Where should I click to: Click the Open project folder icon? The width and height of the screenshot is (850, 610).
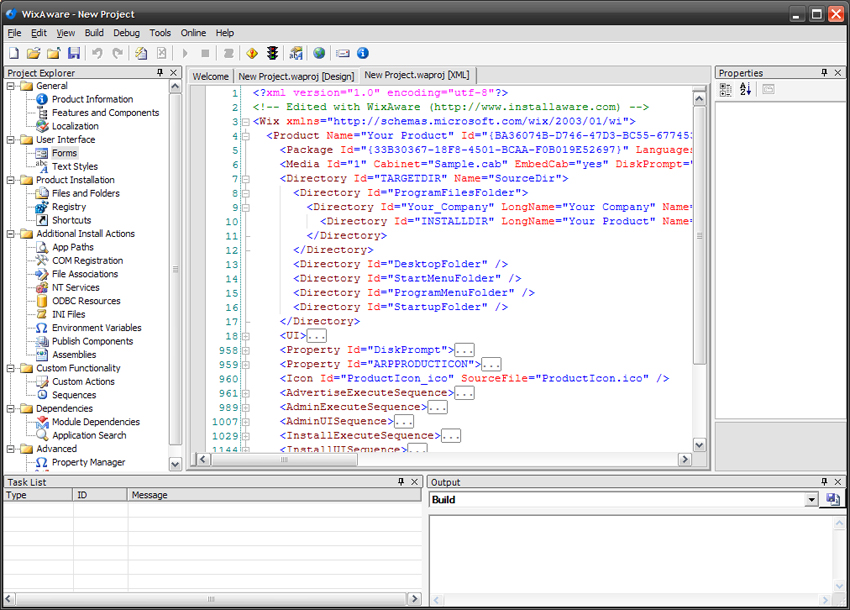click(x=34, y=53)
